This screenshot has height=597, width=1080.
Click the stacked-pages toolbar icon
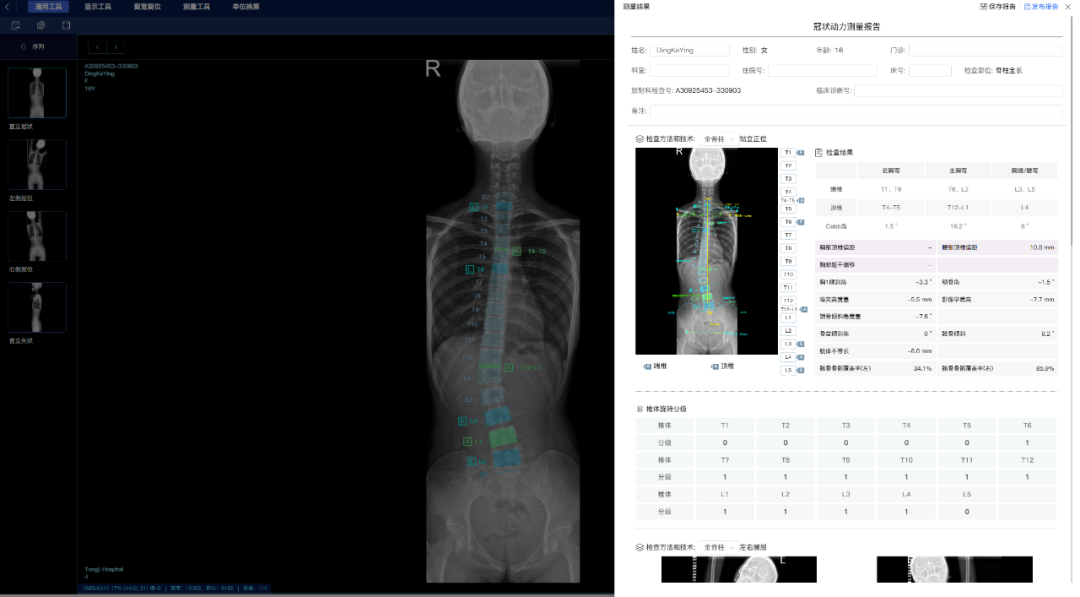(x=41, y=25)
